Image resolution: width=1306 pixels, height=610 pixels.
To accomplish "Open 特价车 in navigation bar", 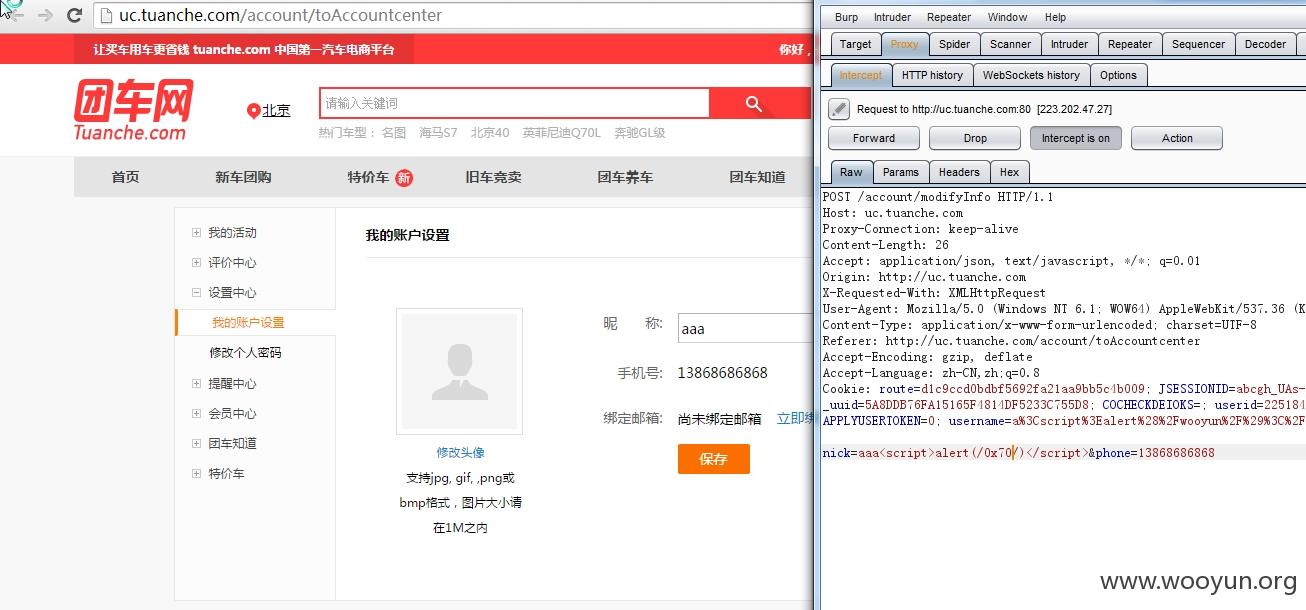I will click(368, 177).
